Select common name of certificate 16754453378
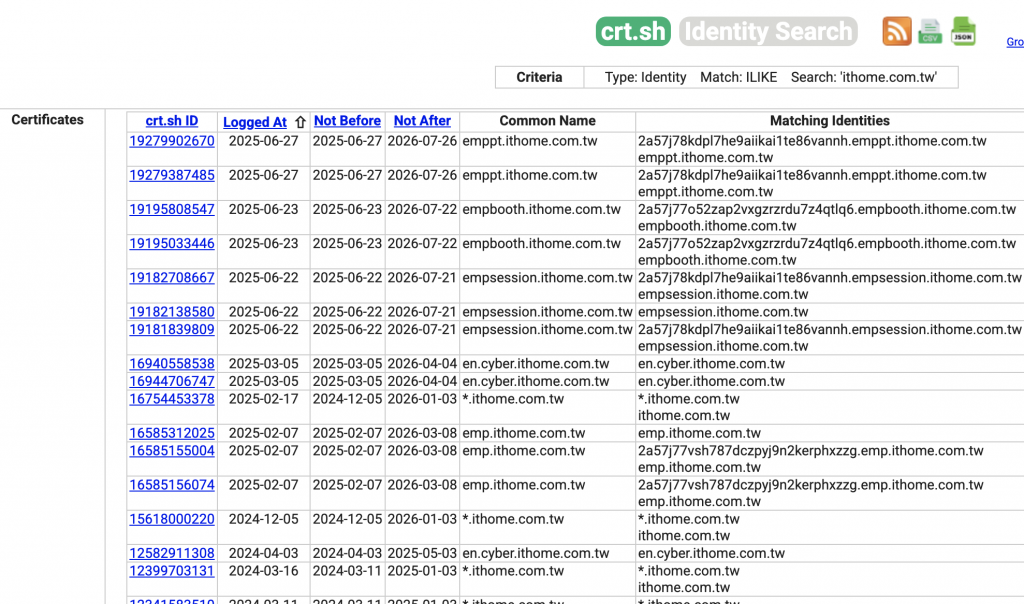1024x604 pixels. click(513, 399)
